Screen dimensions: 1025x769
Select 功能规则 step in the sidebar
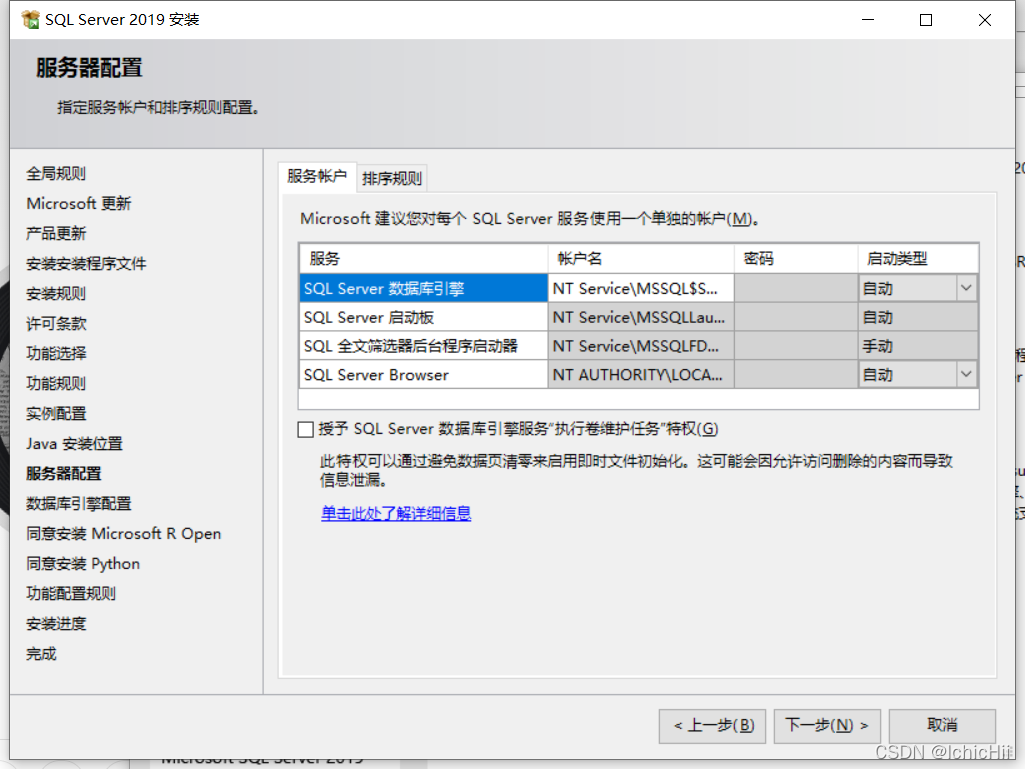click(x=56, y=384)
